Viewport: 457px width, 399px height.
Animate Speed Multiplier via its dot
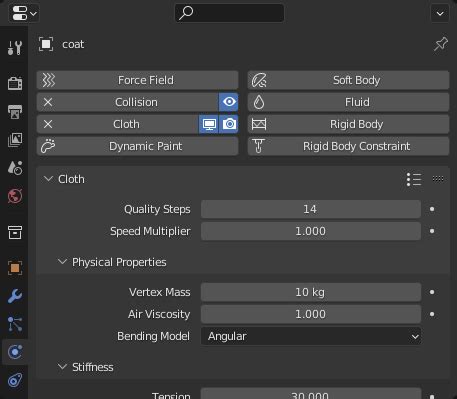pyautogui.click(x=432, y=231)
